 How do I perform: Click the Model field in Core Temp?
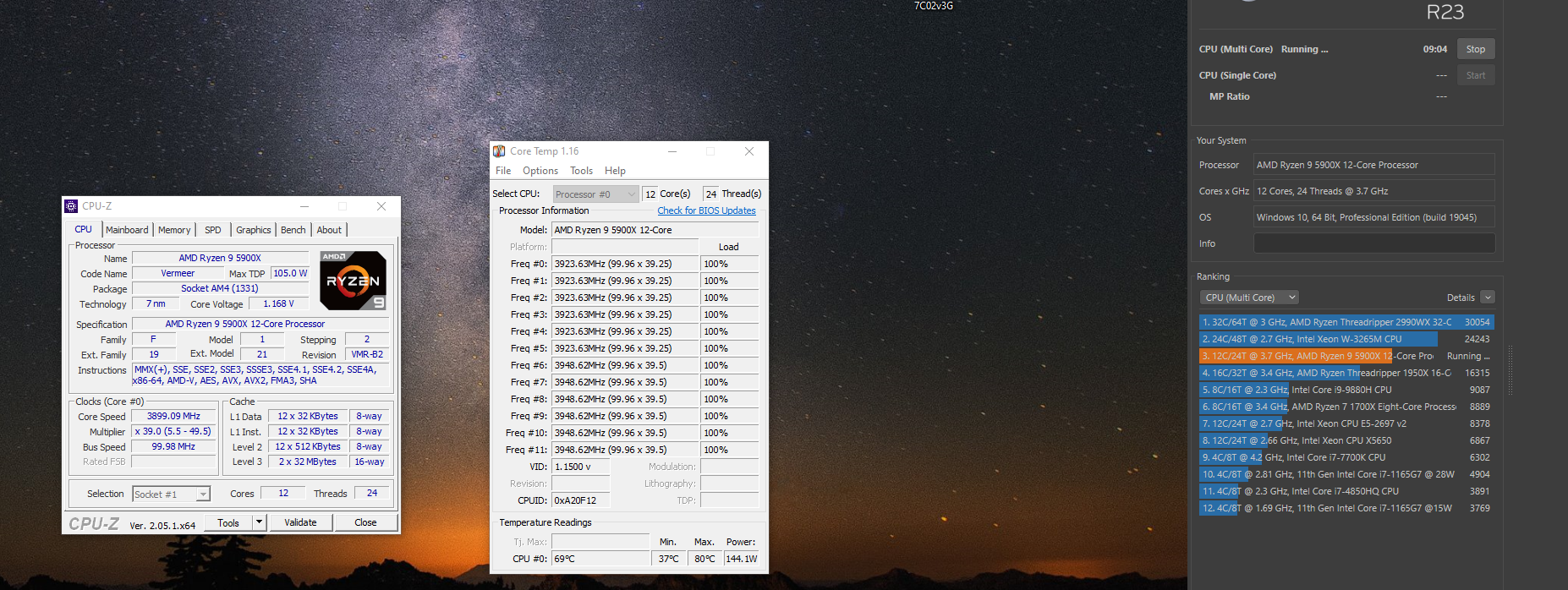(x=655, y=230)
